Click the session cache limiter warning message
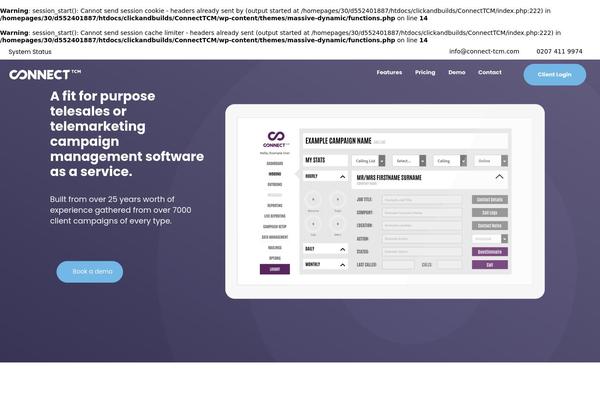The image size is (600, 400). [280, 36]
